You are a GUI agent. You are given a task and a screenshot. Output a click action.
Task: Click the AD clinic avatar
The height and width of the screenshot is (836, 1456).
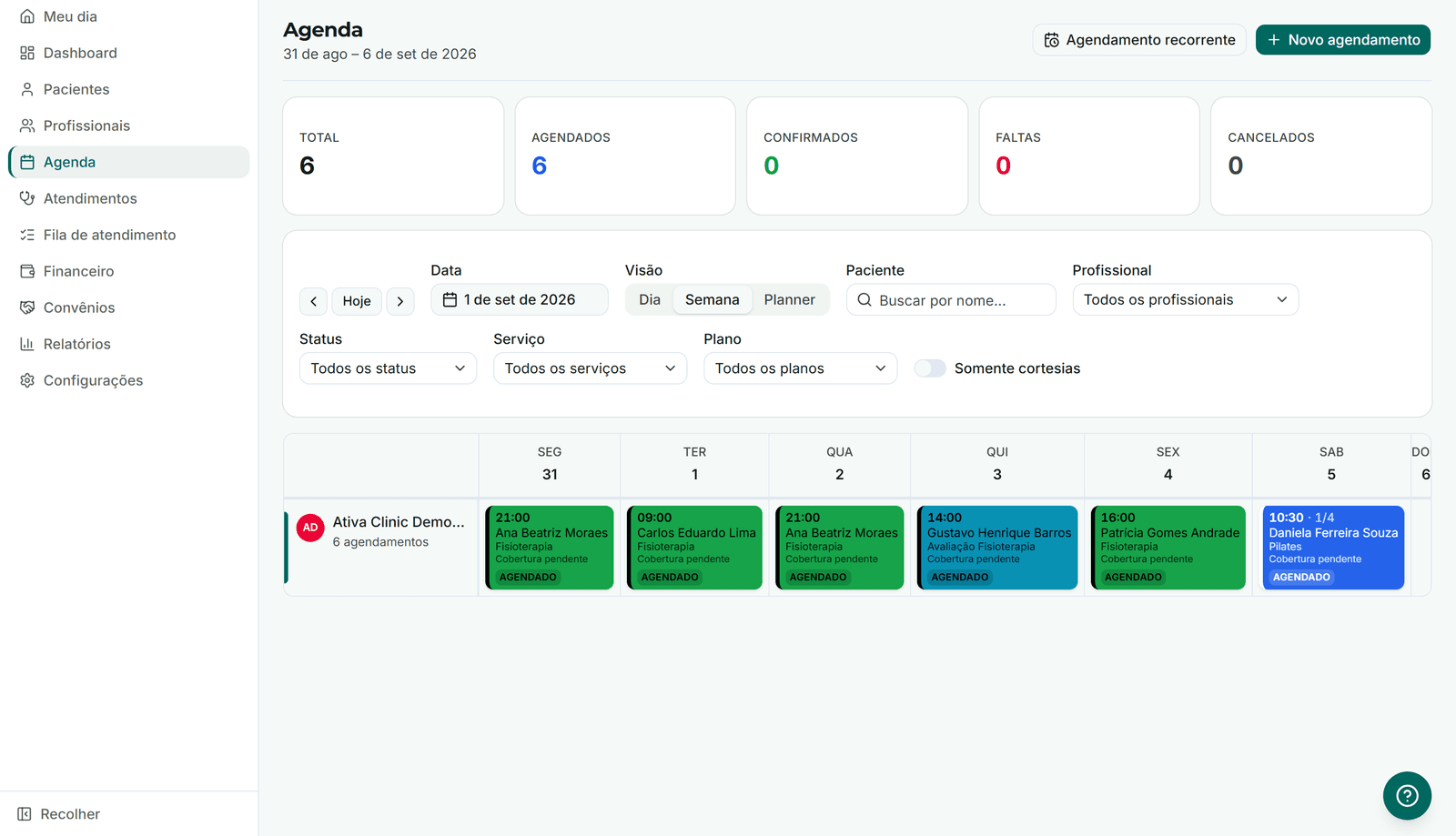[310, 528]
